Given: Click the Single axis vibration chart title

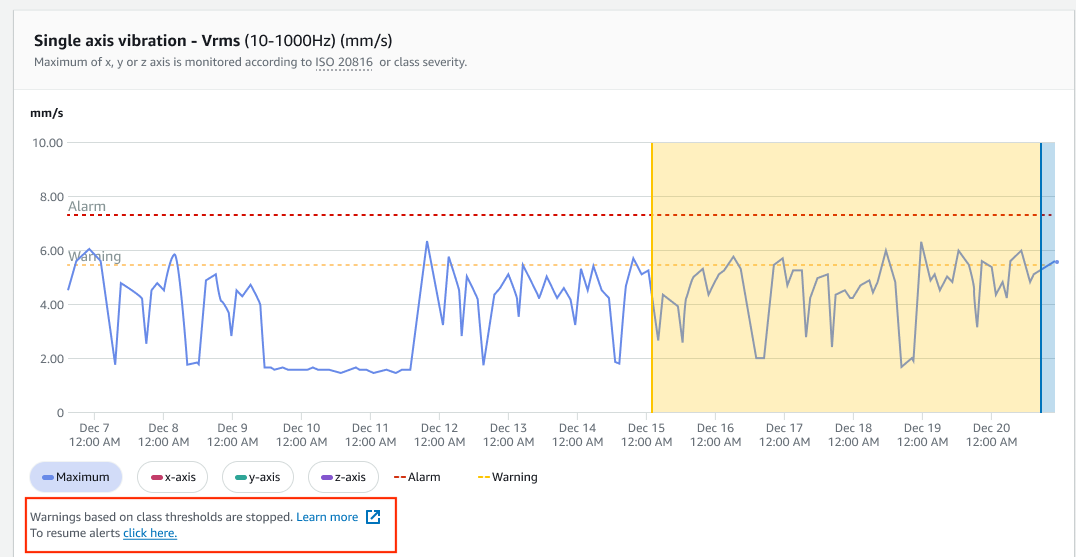Looking at the screenshot, I should coord(213,39).
